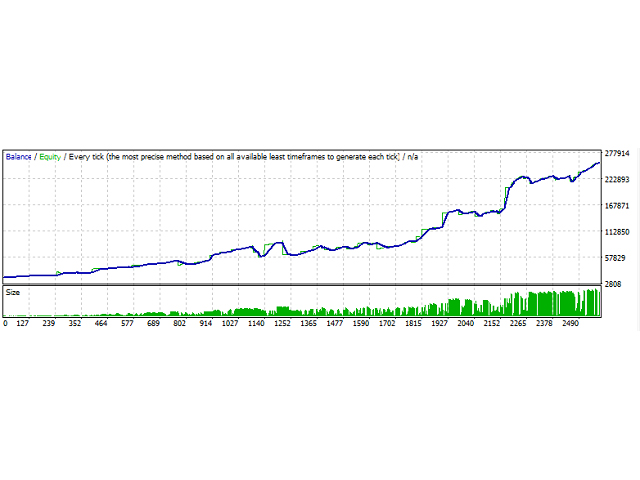Image resolution: width=640 pixels, height=480 pixels.
Task: Click the 2808 vertical axis label
Action: click(615, 285)
